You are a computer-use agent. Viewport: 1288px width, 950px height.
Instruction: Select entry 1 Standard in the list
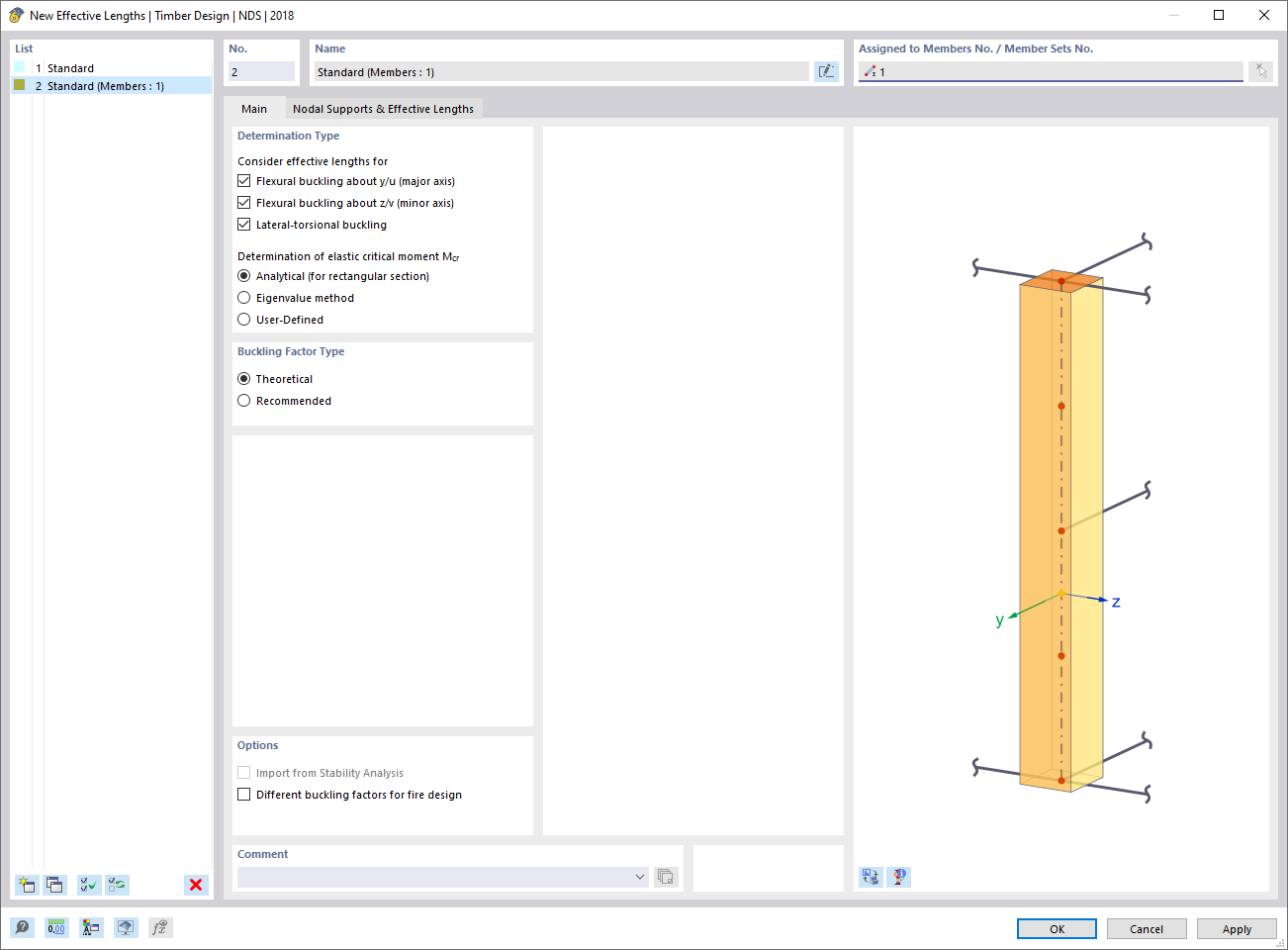[x=67, y=67]
